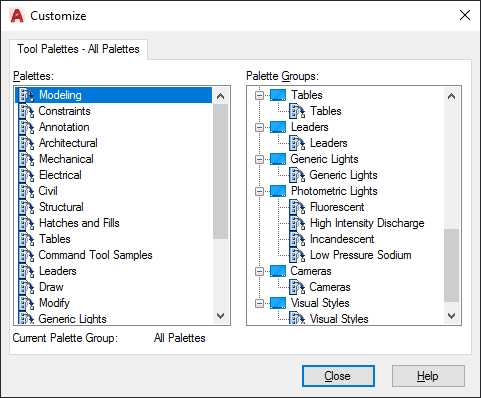The height and width of the screenshot is (398, 481).
Task: Click down arrow of Palette Groups scrollbar
Action: click(451, 316)
